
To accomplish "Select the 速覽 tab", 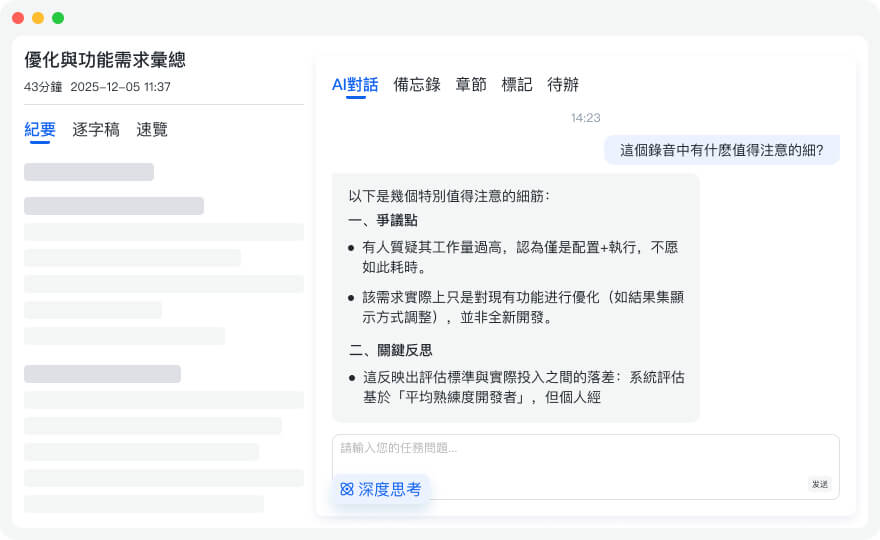I will 152,129.
